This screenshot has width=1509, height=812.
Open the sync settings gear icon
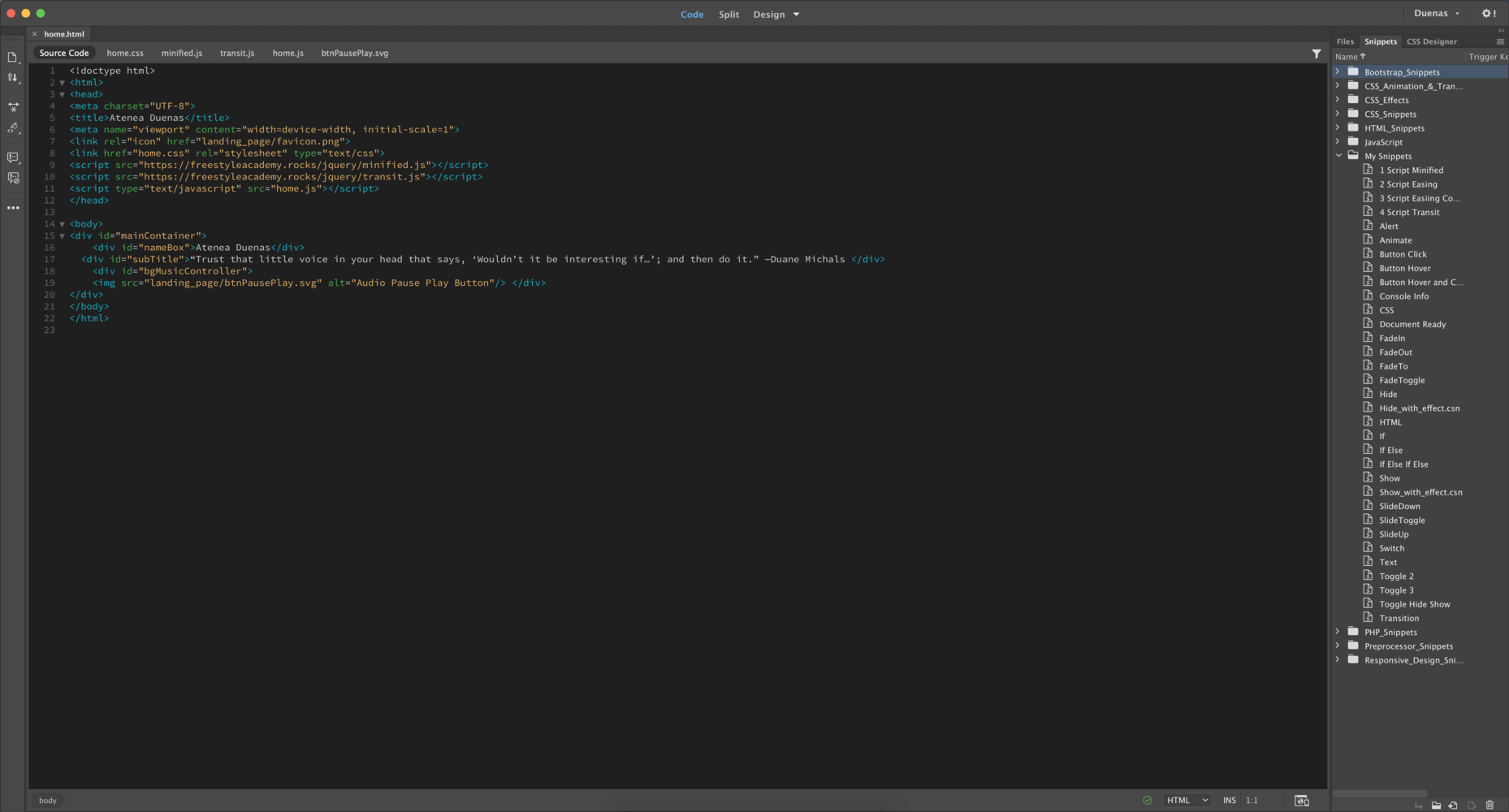1489,14
